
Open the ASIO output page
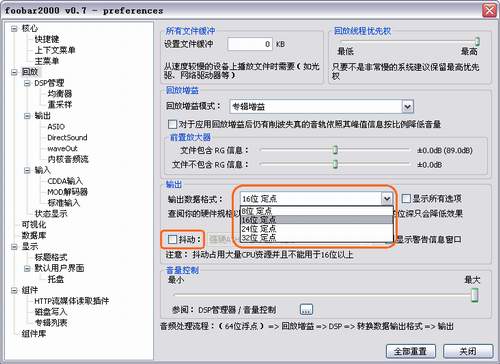pyautogui.click(x=56, y=127)
